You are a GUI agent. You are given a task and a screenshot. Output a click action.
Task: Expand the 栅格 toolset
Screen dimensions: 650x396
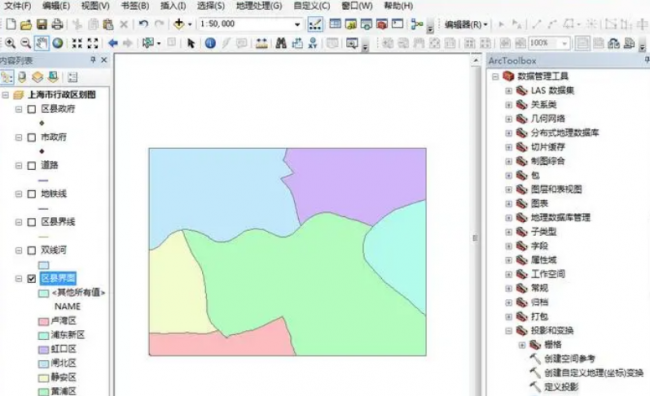click(x=522, y=345)
